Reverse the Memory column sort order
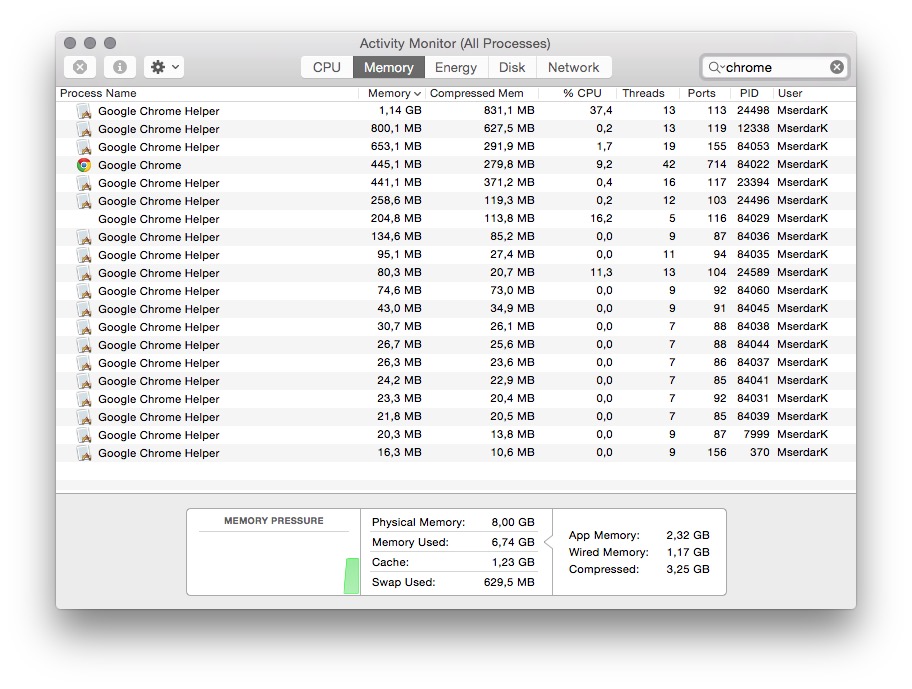The height and width of the screenshot is (689, 912). click(394, 93)
